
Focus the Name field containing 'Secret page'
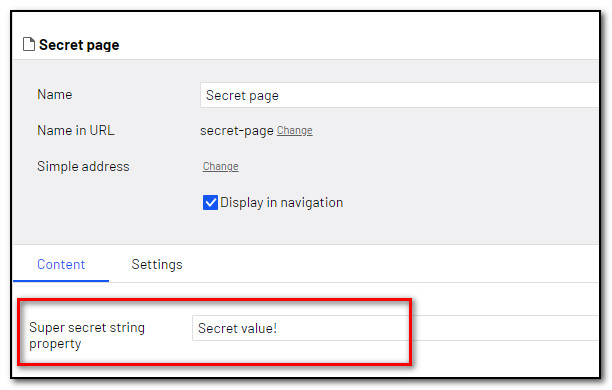(x=399, y=95)
